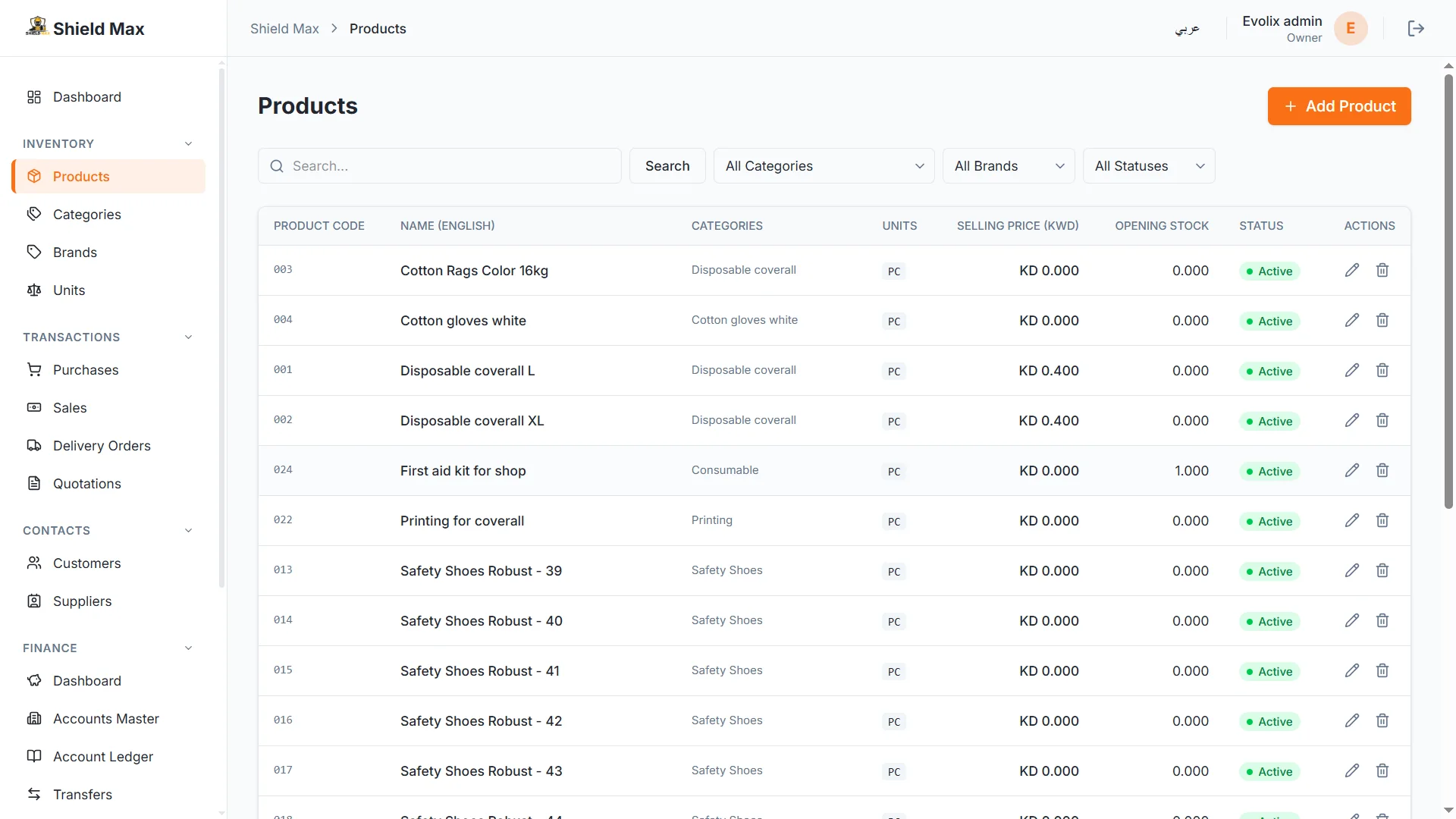
Task: Edit the Cotton gloves white product
Action: (x=1351, y=320)
